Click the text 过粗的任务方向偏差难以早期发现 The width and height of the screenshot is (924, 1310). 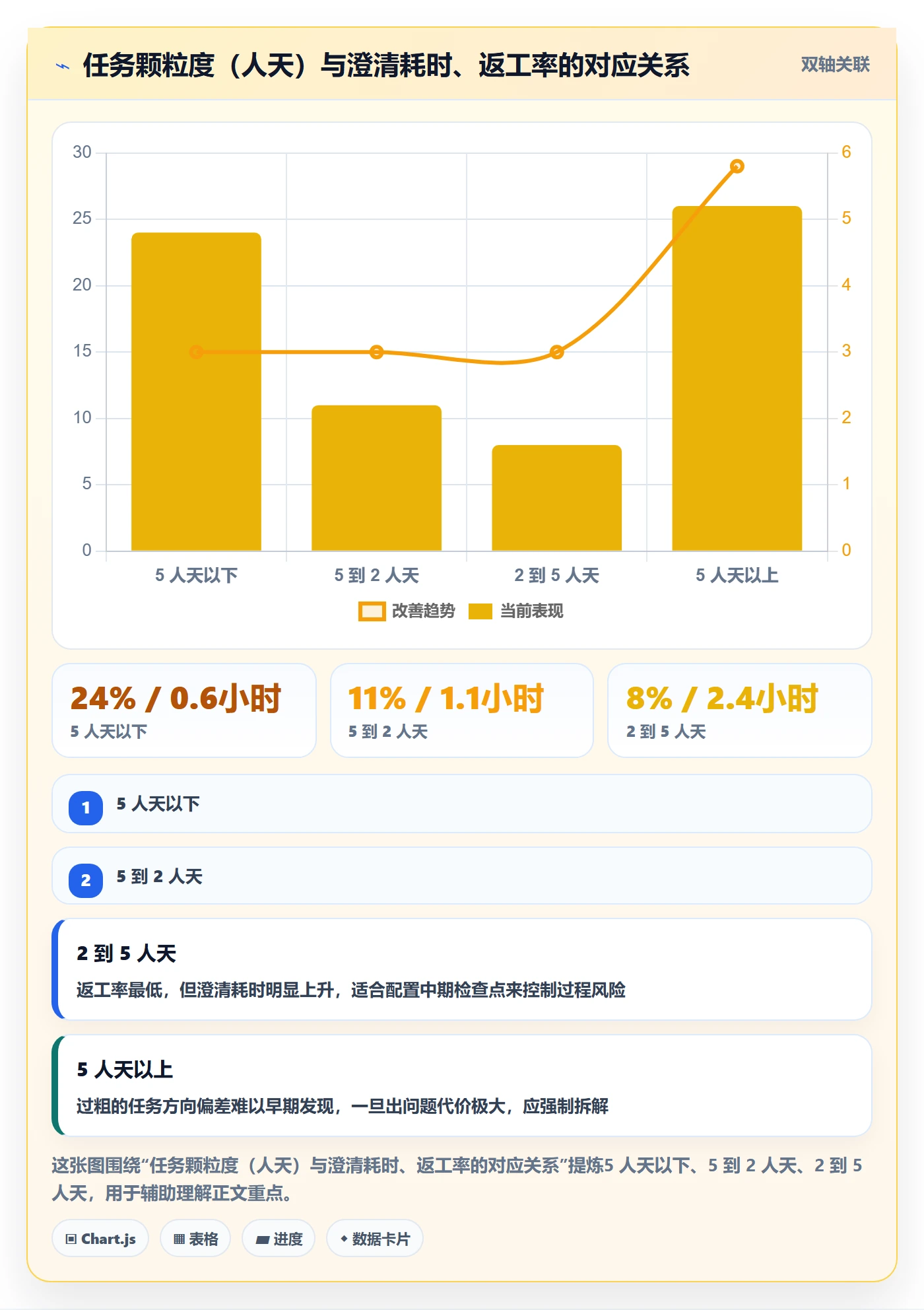[x=205, y=1106]
